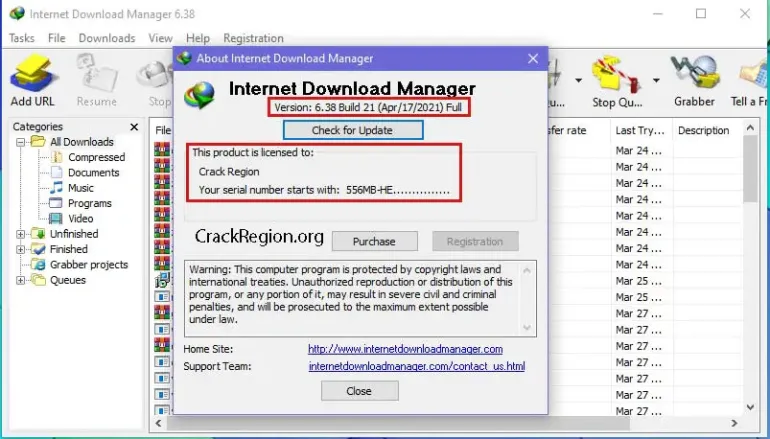Click the Compressed folder icon

pos(57,157)
